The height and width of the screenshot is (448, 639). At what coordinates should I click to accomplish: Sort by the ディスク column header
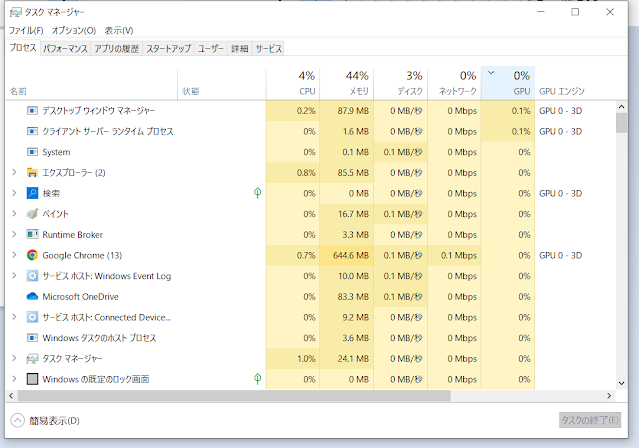[401, 83]
